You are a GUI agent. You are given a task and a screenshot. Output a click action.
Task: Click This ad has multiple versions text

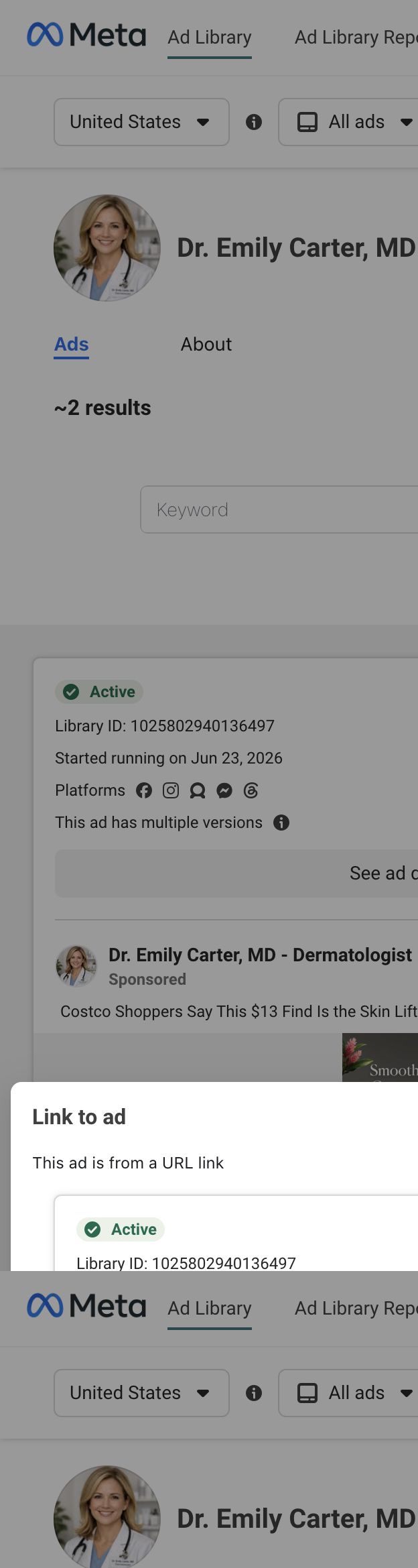pyautogui.click(x=159, y=823)
